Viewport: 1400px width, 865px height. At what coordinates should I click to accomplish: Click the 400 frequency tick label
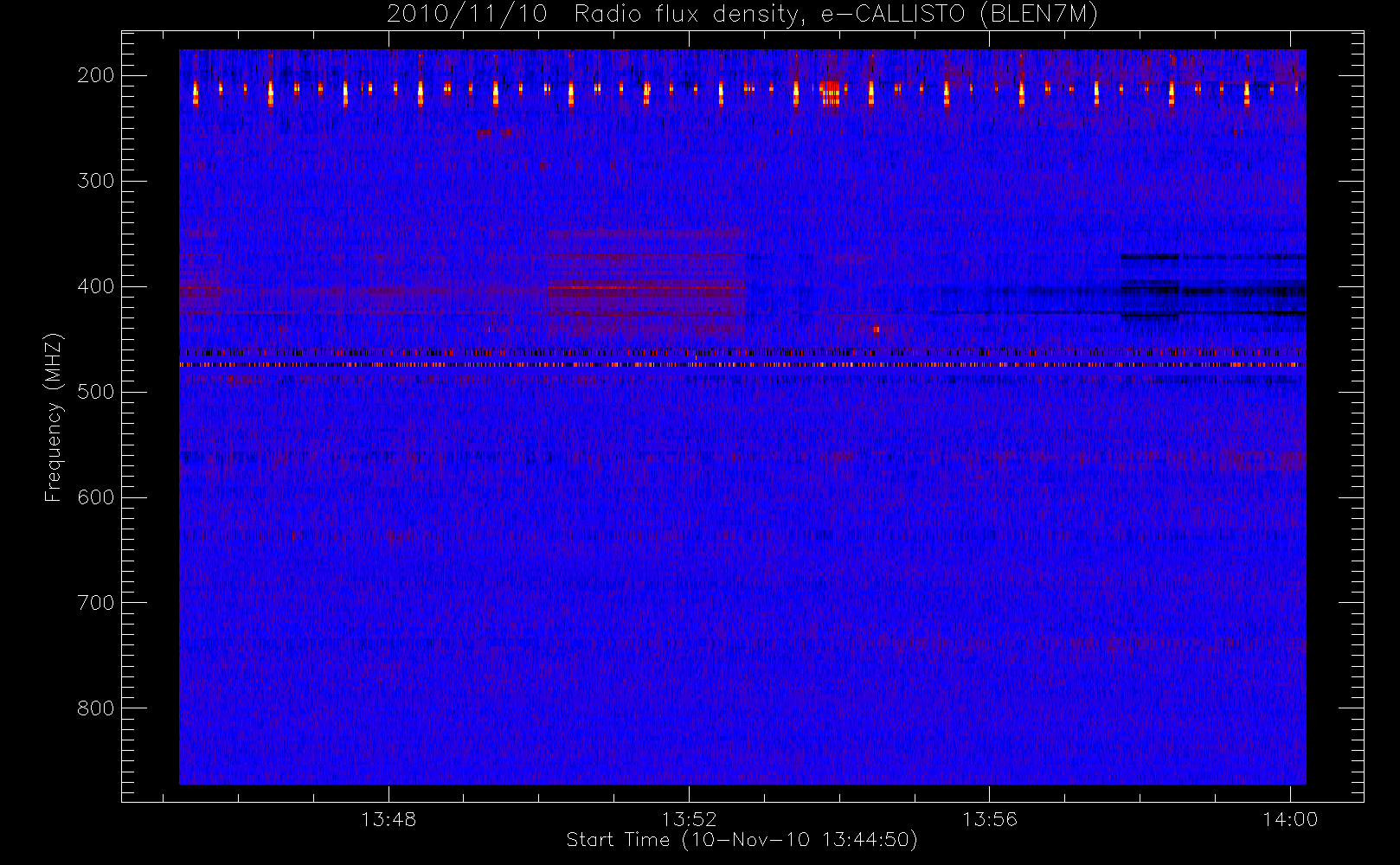tap(96, 286)
